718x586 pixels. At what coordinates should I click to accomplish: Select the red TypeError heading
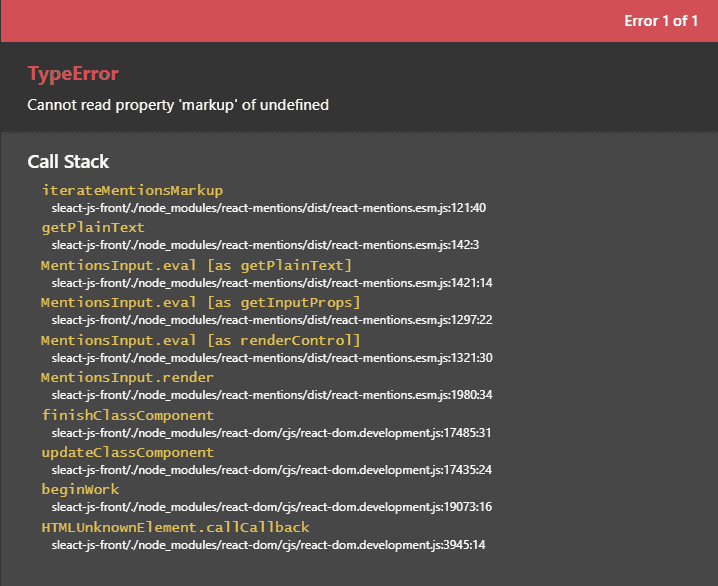click(x=73, y=74)
